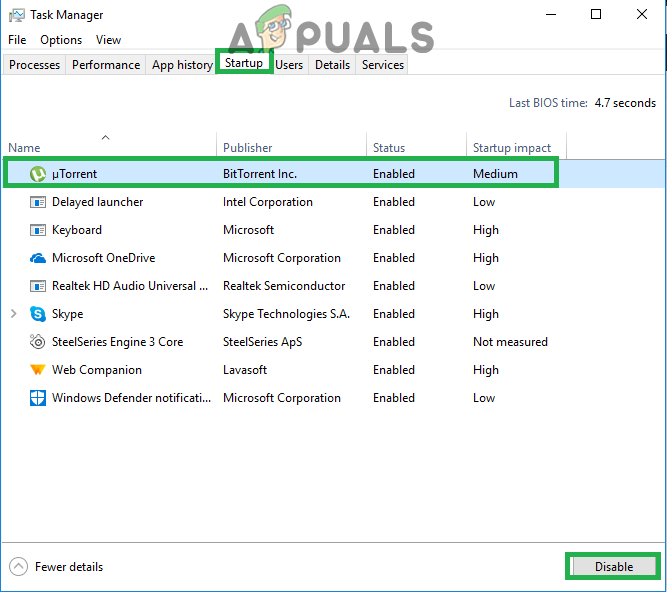Click the Intel Corporation publisher cell
Image resolution: width=667 pixels, height=592 pixels.
pos(268,202)
